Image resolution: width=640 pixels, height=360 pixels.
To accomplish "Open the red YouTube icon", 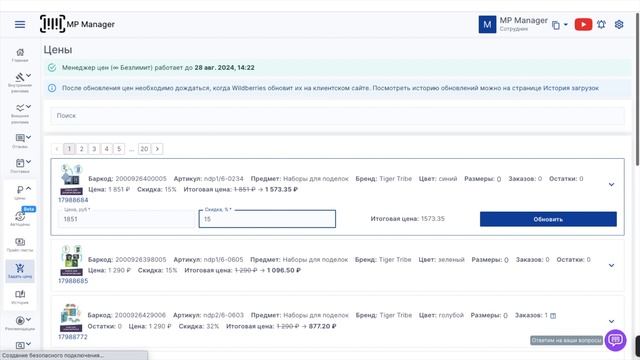I will pyautogui.click(x=583, y=24).
